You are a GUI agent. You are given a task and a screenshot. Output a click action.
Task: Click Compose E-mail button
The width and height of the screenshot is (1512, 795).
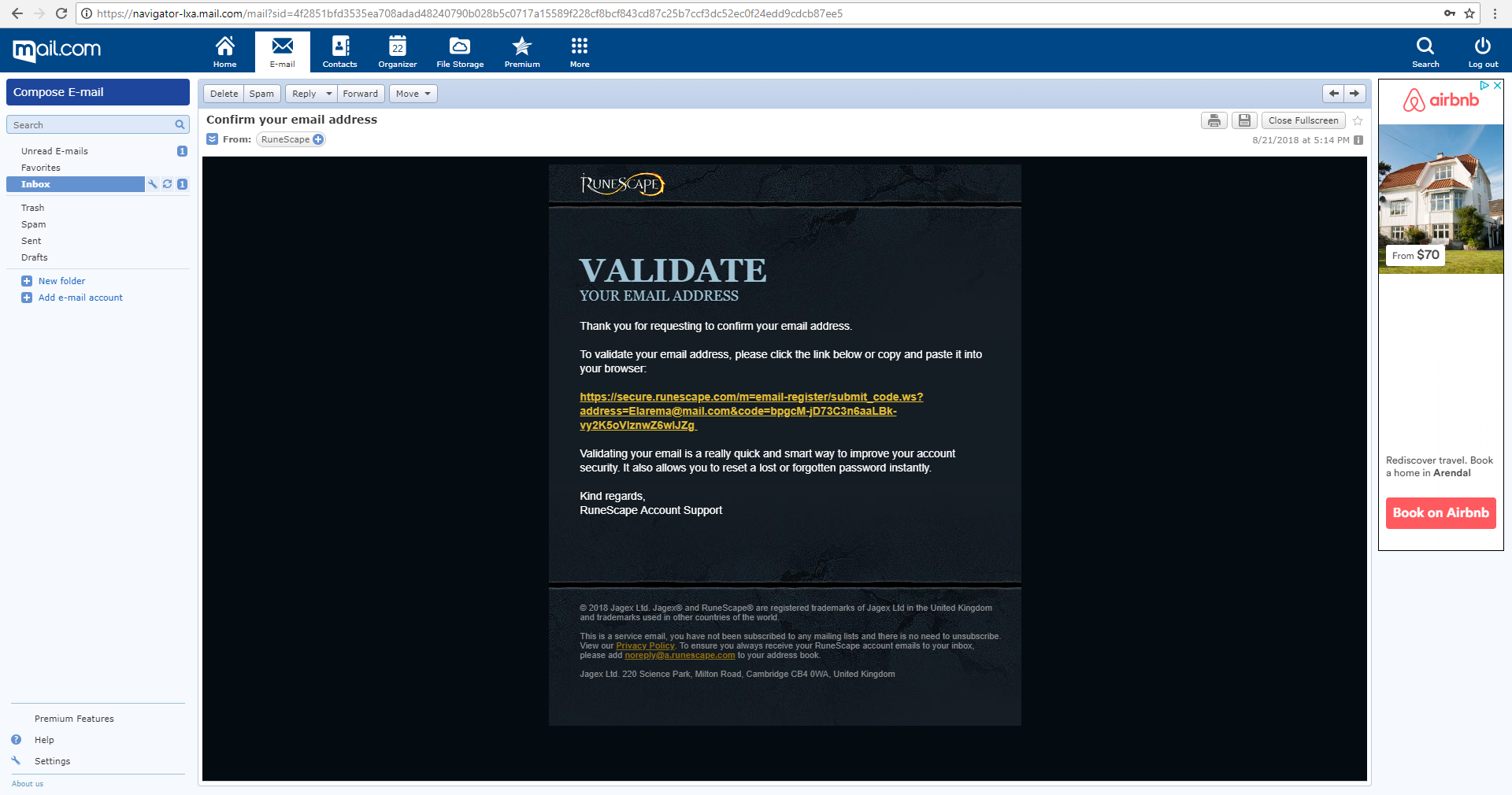tap(98, 92)
